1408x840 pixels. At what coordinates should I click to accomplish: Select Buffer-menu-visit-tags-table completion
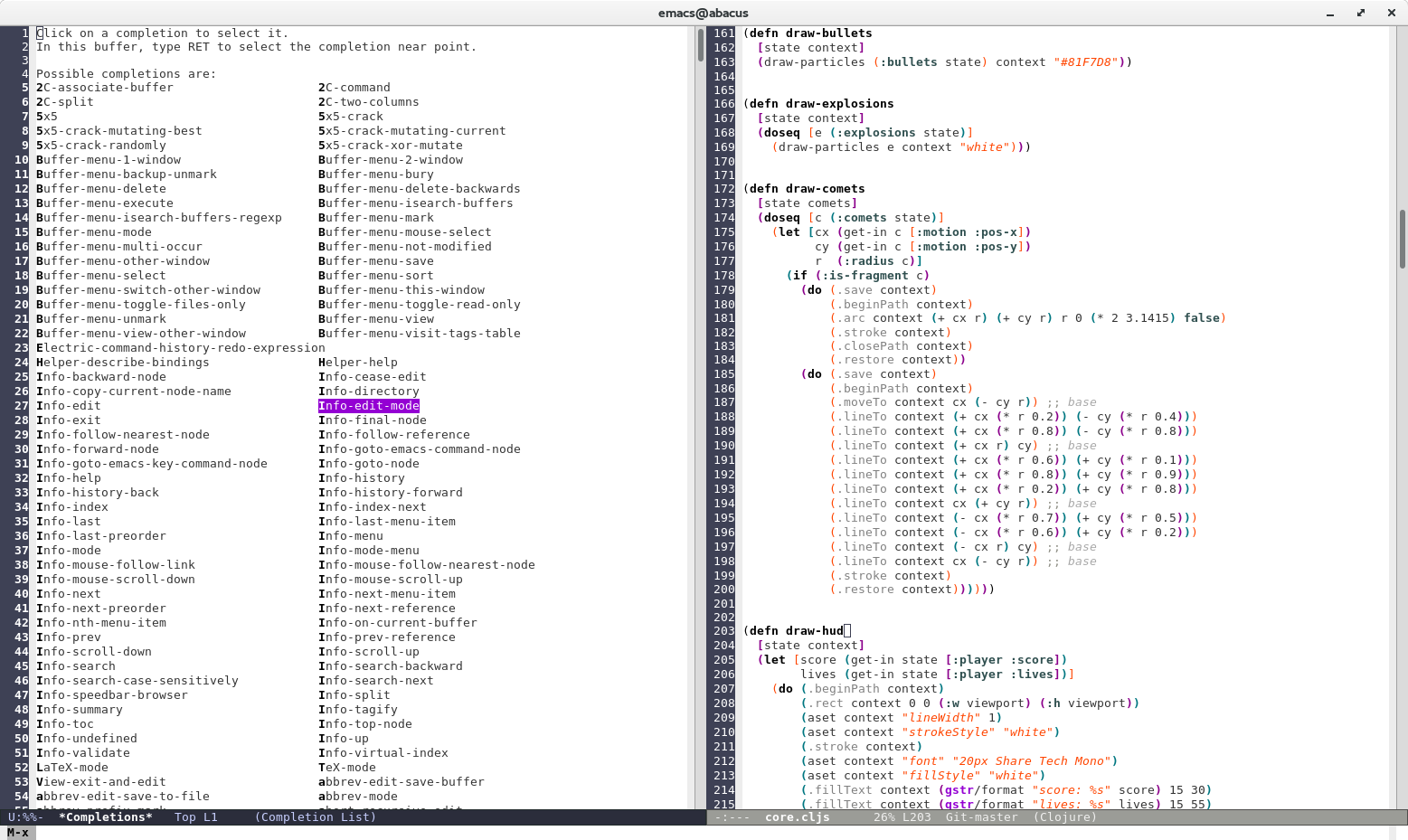tap(420, 334)
